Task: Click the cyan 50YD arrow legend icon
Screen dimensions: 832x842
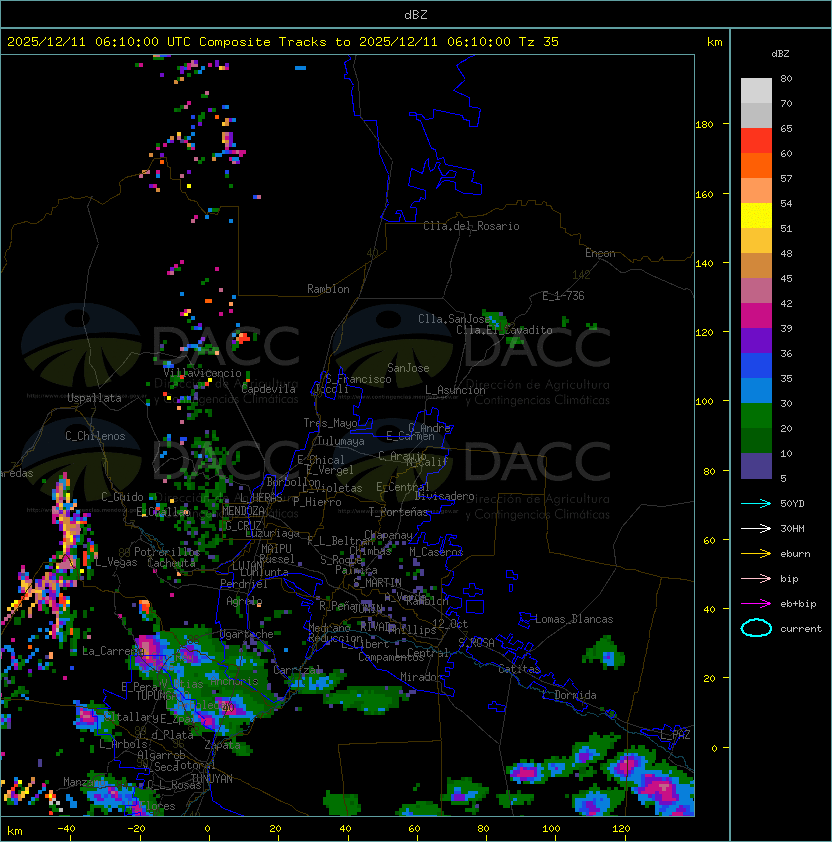Action: pyautogui.click(x=756, y=504)
